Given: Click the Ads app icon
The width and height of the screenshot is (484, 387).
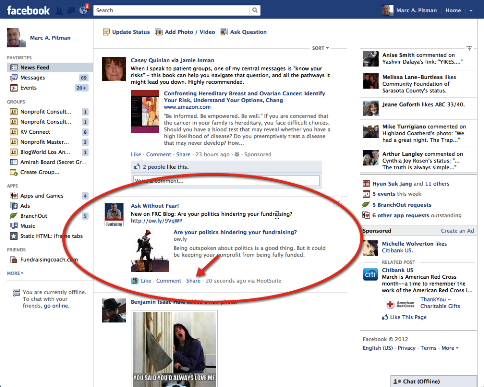Looking at the screenshot, I should click(x=14, y=206).
